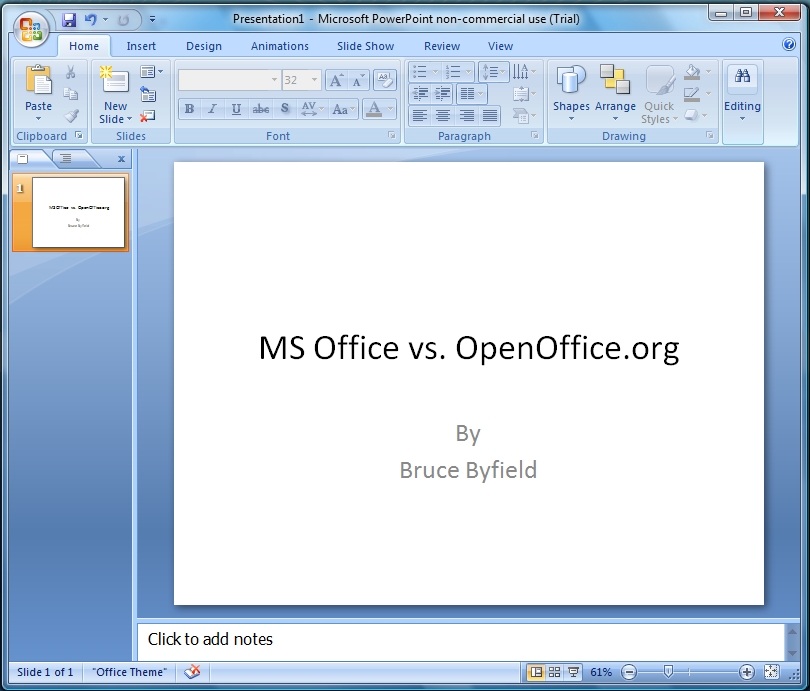Toggle underline formatting
This screenshot has height=691, width=810.
pos(237,109)
